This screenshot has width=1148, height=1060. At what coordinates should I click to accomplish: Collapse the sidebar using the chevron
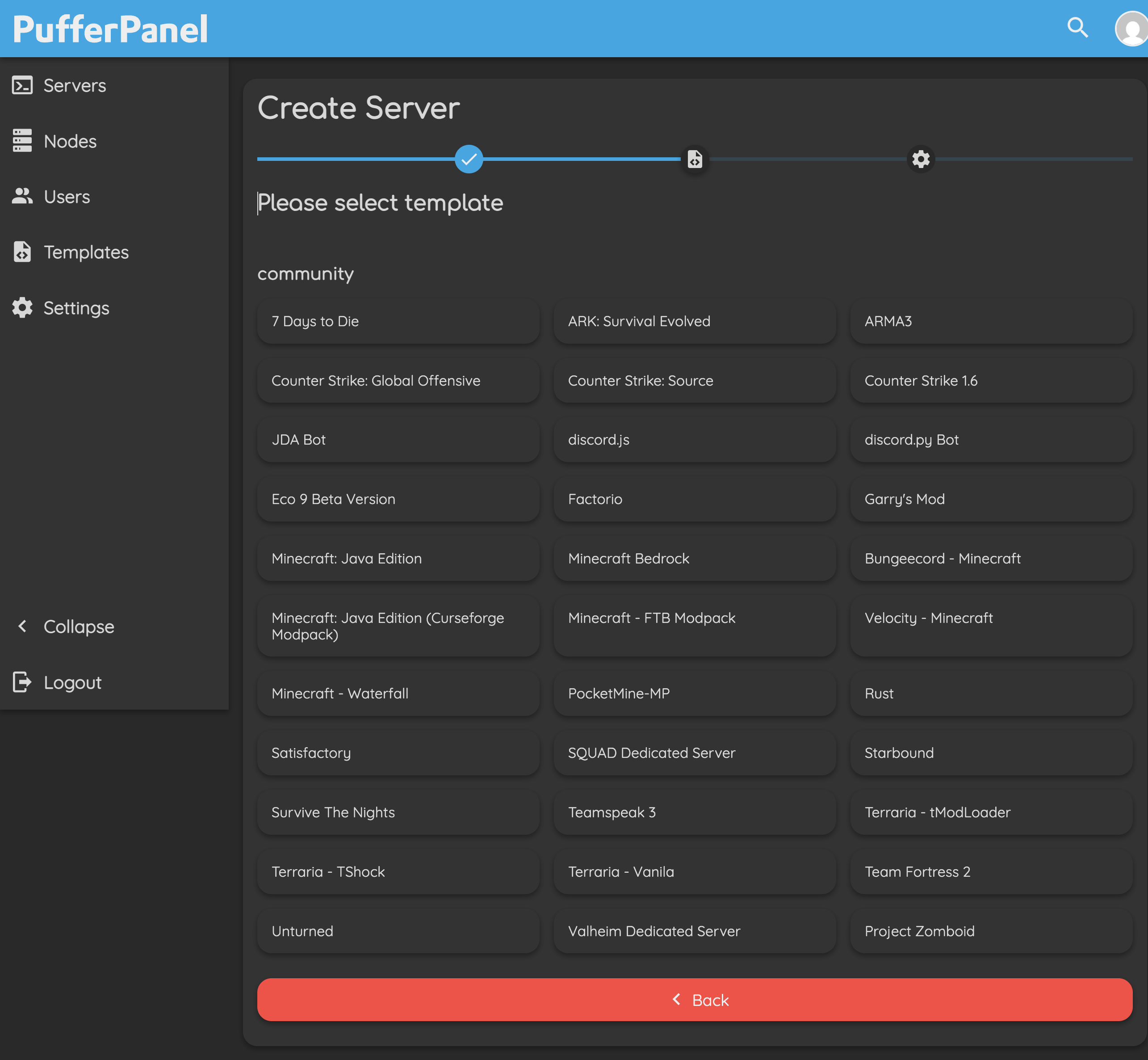click(22, 627)
